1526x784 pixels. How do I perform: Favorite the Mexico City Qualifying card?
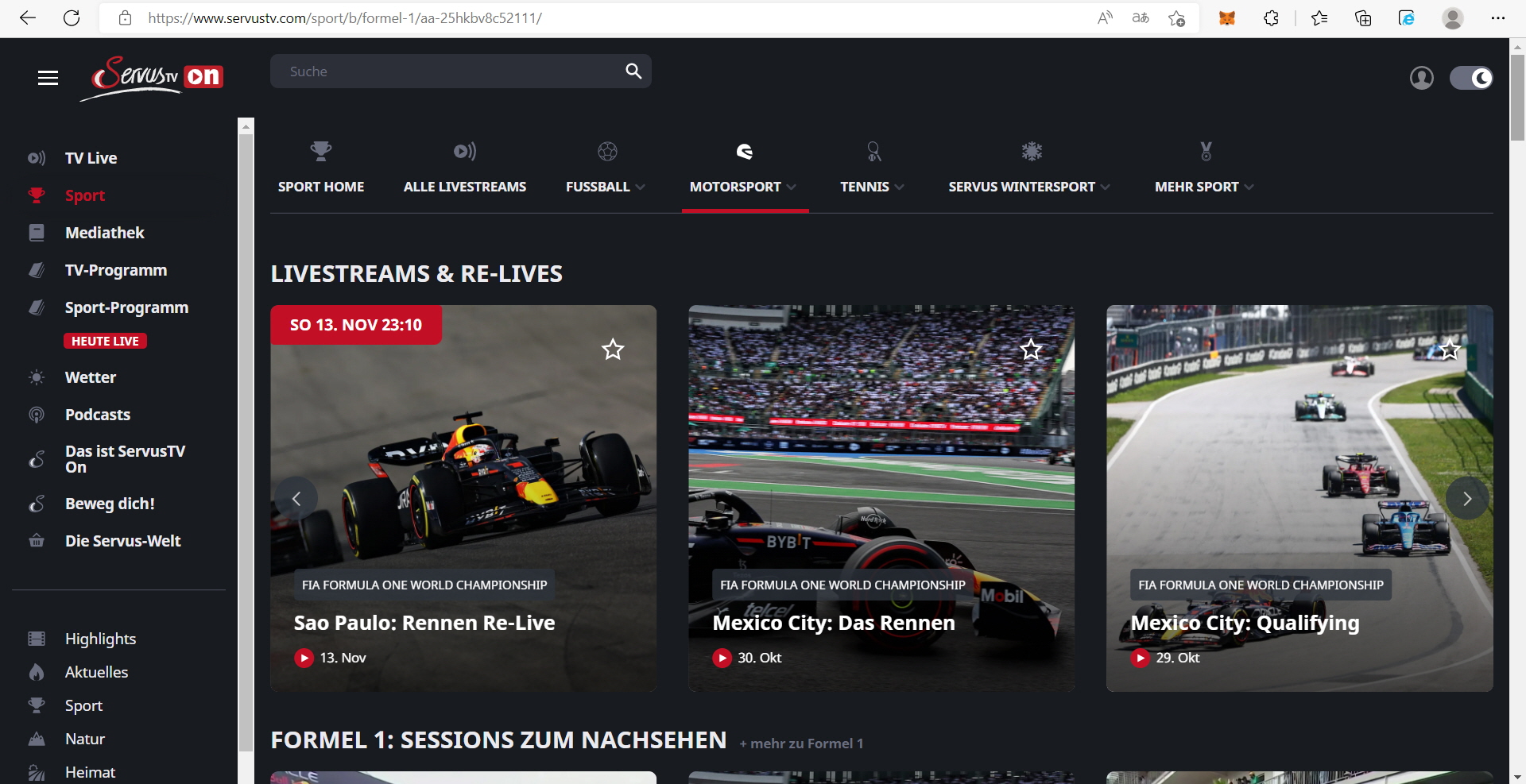pos(1449,350)
